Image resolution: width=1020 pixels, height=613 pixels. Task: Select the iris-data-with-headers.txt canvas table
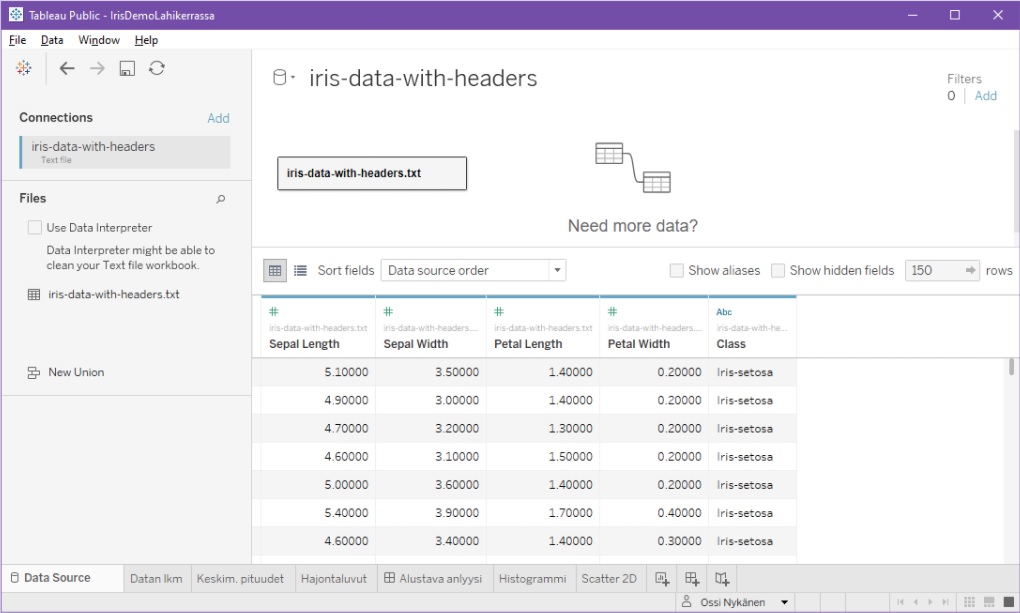click(x=372, y=173)
